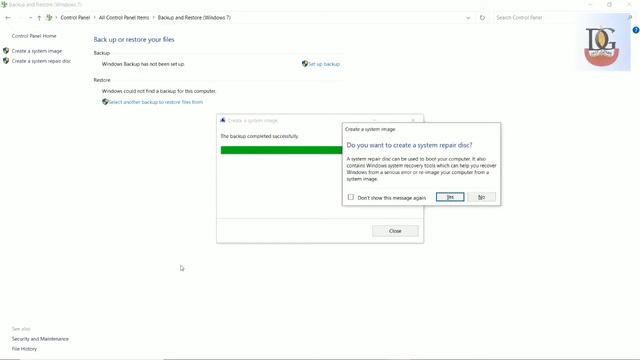The width and height of the screenshot is (640, 360).
Task: Minimize the Backup and Restore window
Action: coord(590,4)
